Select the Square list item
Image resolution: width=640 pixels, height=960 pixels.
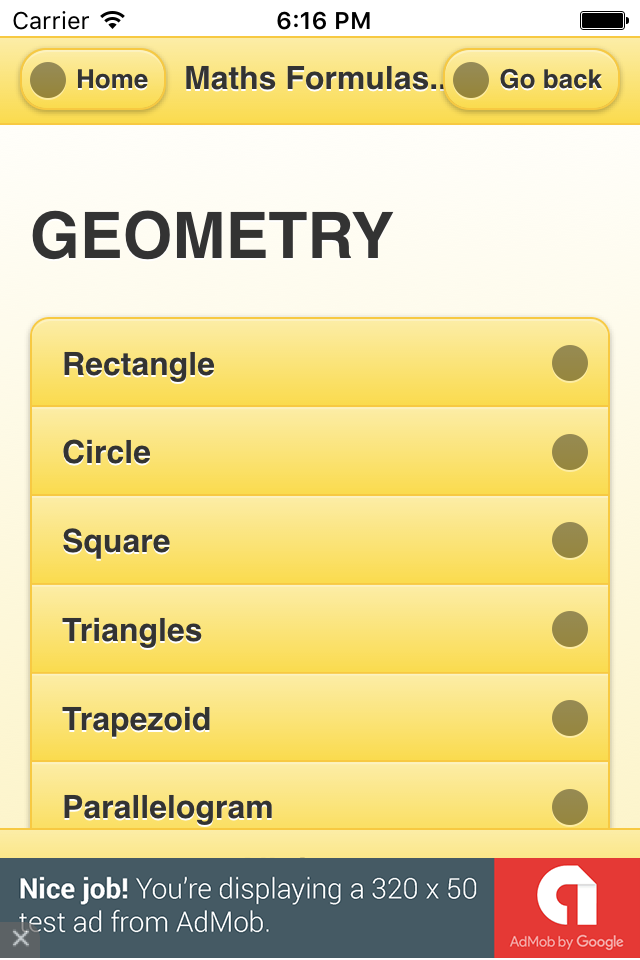pyautogui.click(x=300, y=541)
